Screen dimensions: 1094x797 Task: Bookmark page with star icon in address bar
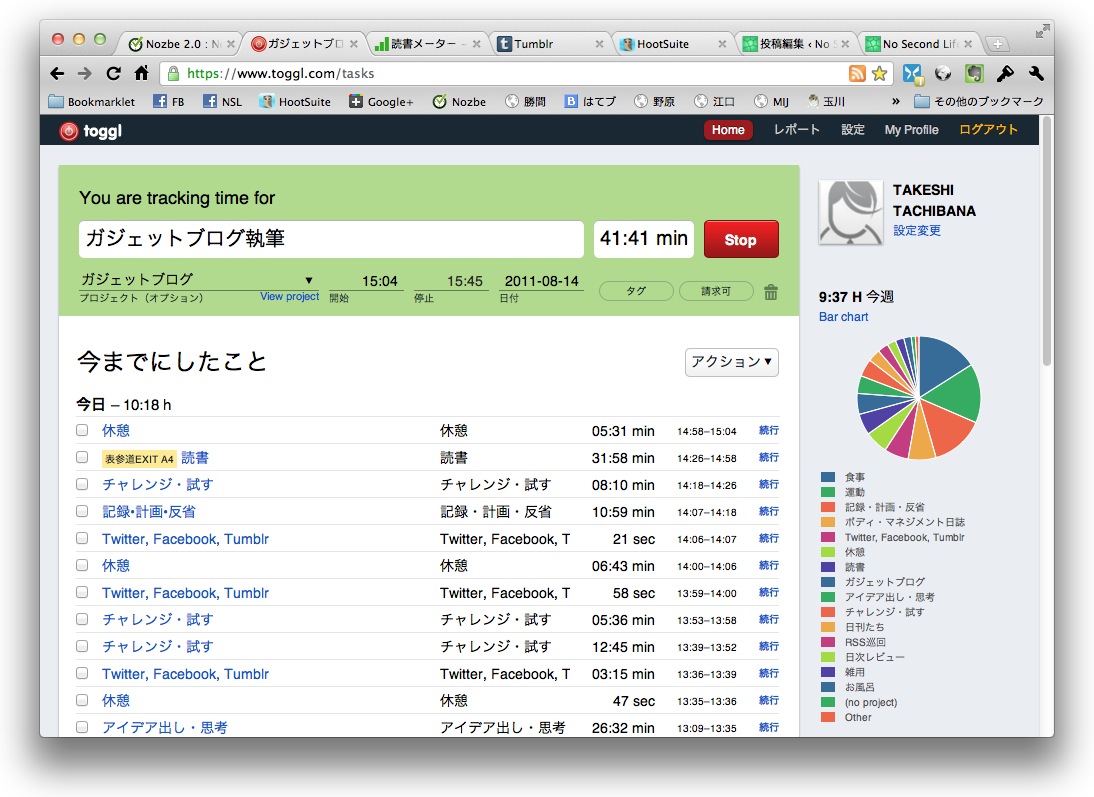click(x=879, y=73)
